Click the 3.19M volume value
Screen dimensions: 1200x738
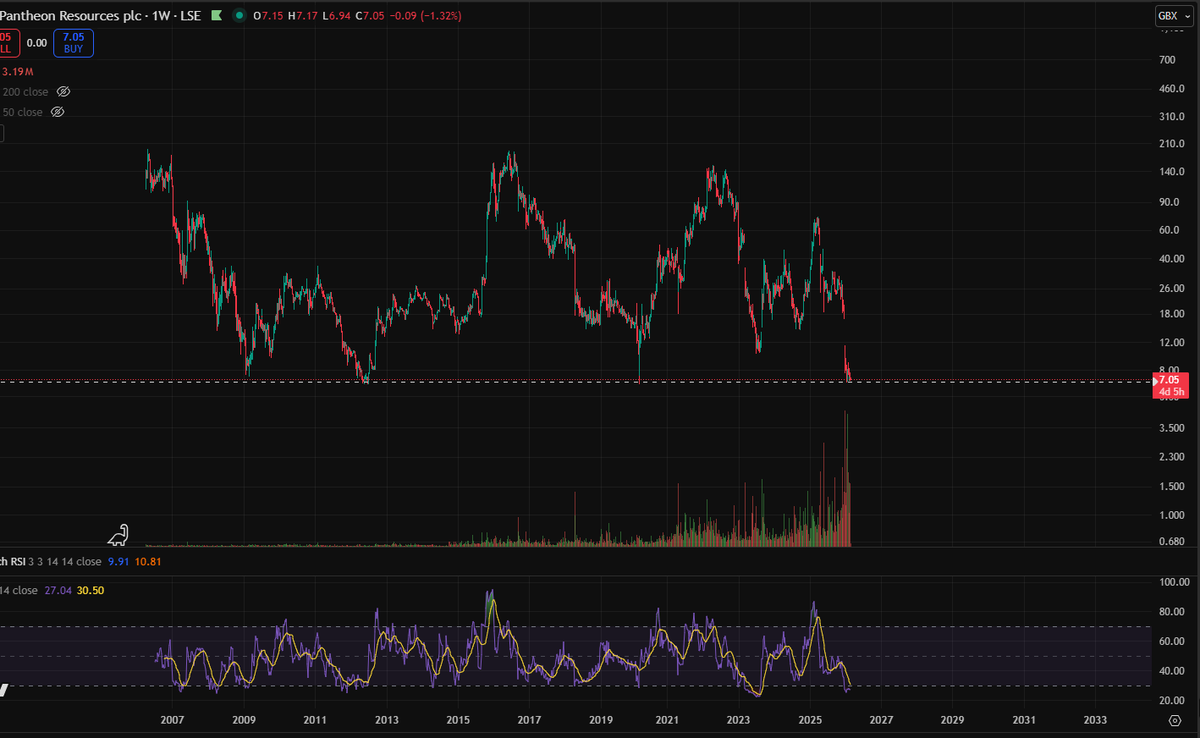click(18, 72)
